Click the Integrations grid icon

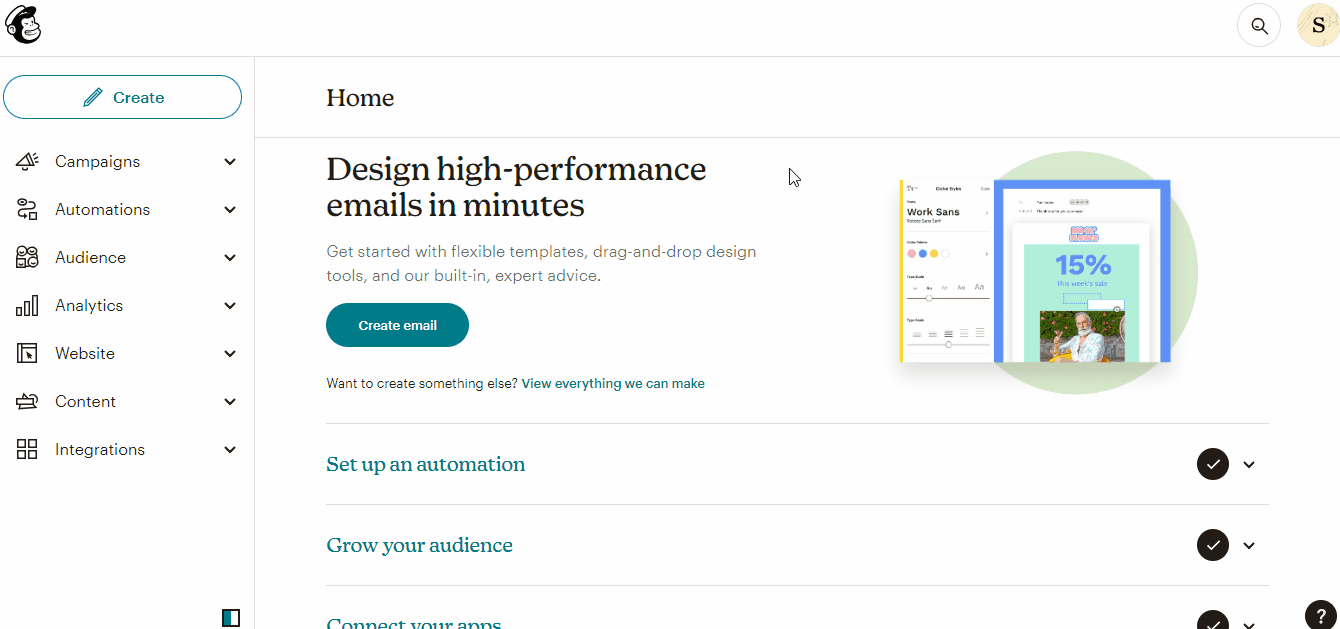coord(27,449)
